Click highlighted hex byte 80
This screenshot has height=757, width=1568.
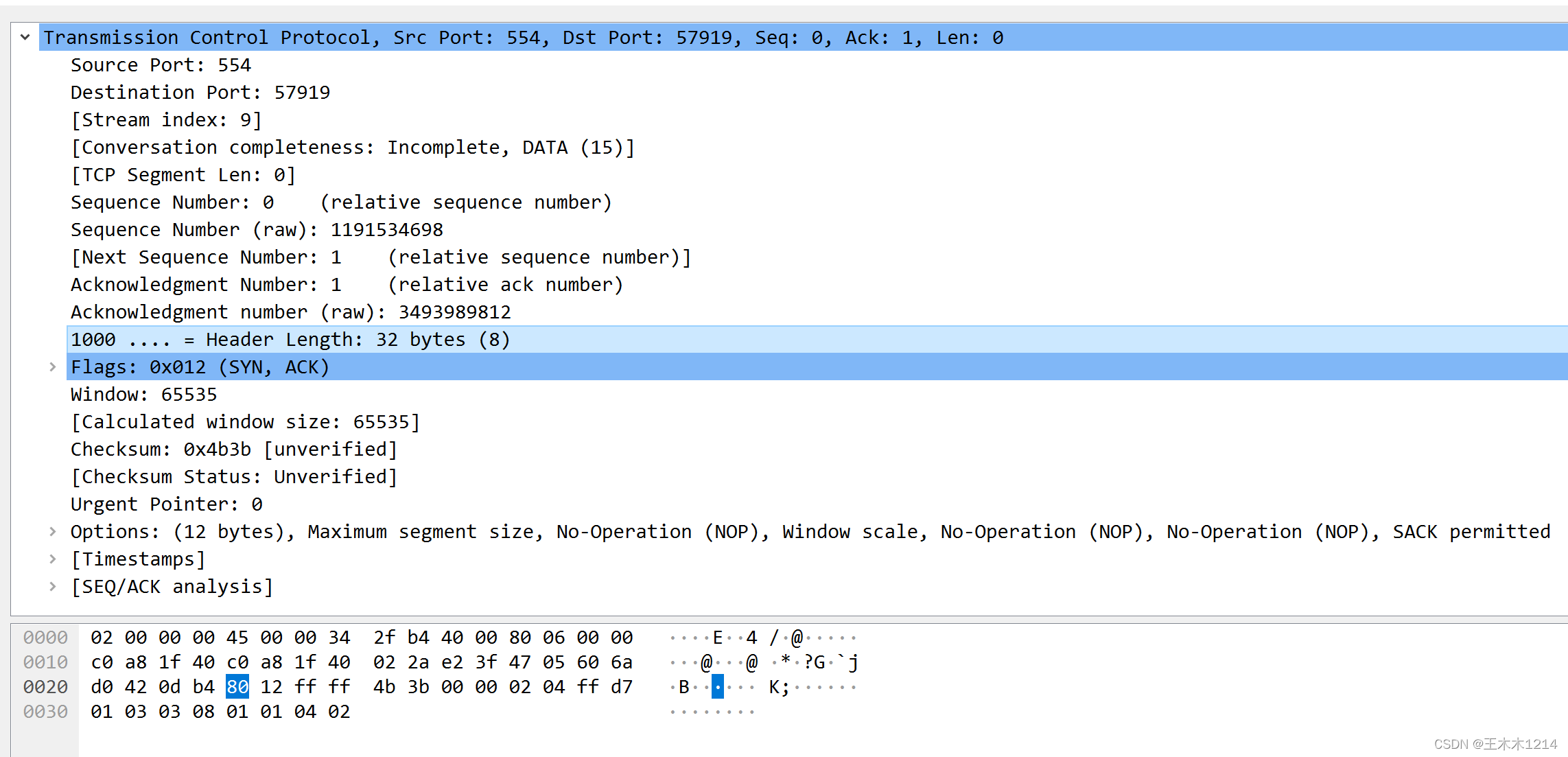237,687
